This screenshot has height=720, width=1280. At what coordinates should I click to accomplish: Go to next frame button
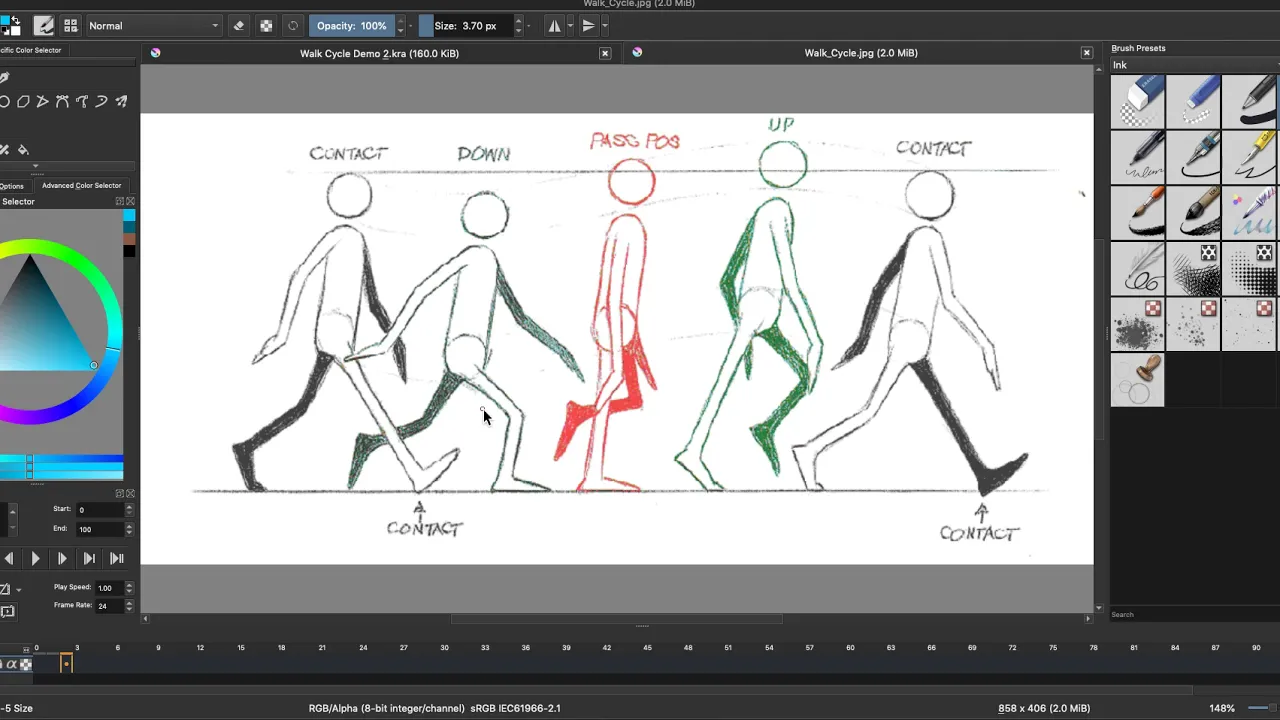tap(62, 558)
